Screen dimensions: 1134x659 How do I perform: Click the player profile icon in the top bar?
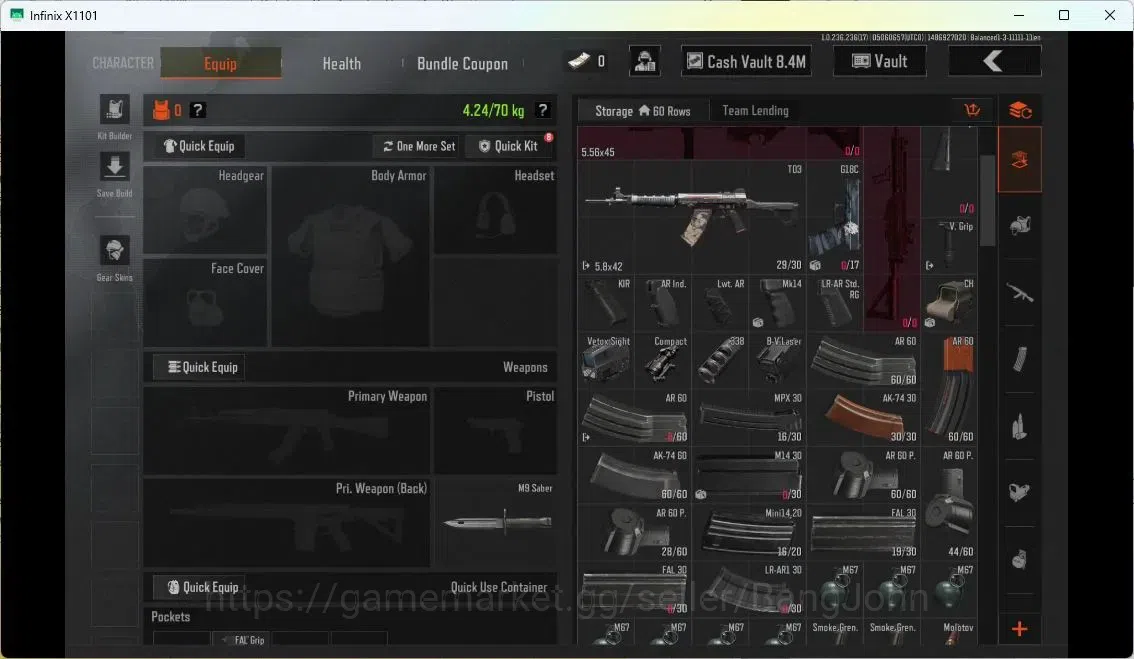coord(644,61)
